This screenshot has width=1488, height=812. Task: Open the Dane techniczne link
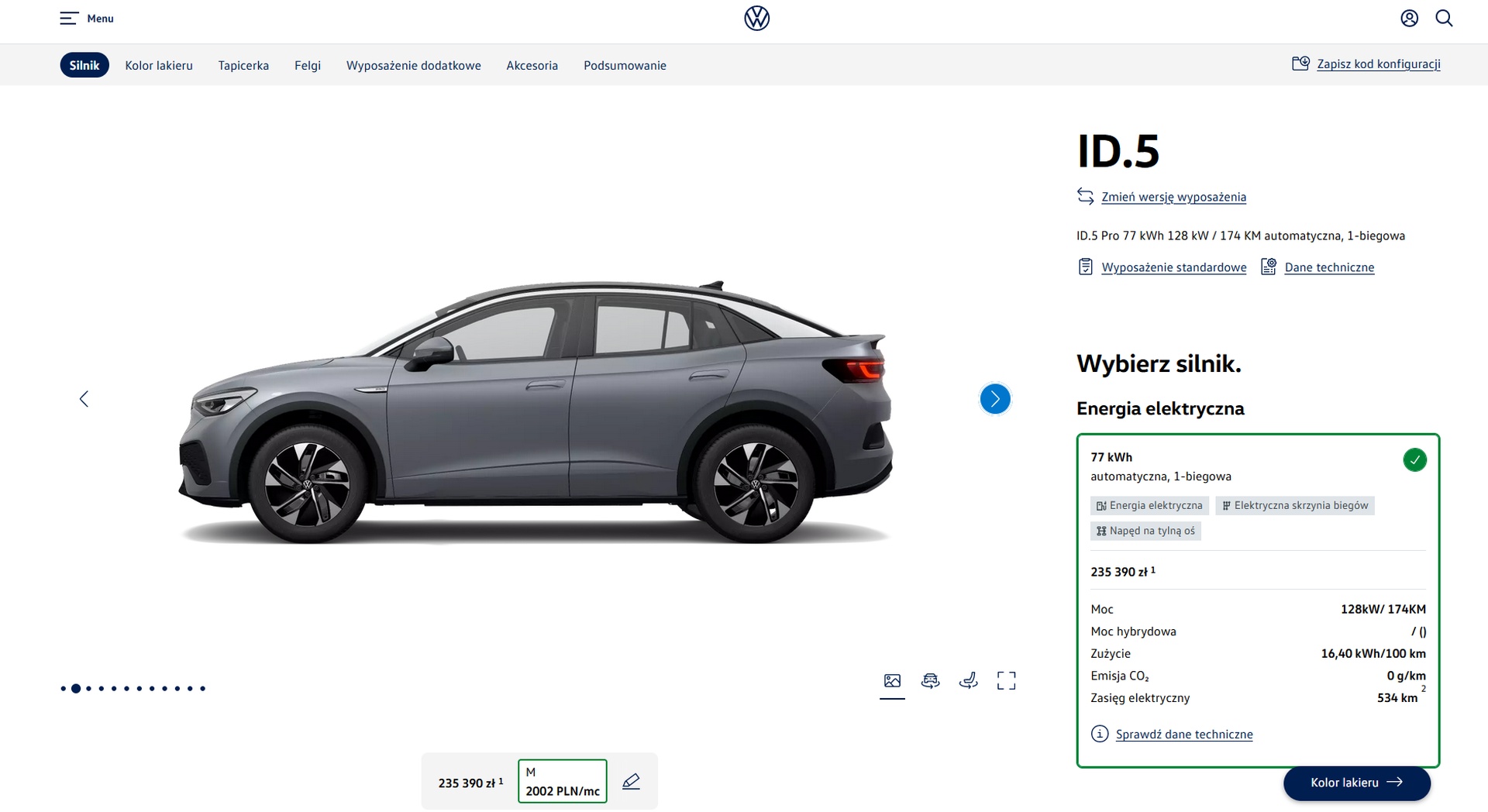point(1329,267)
